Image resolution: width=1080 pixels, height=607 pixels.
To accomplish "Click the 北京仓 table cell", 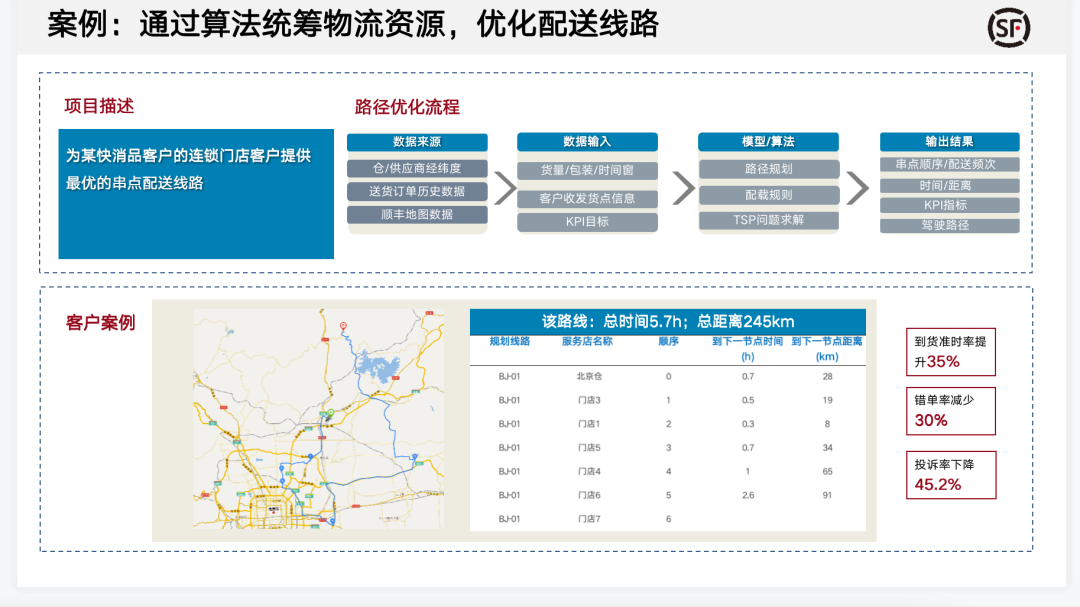I will tap(589, 376).
